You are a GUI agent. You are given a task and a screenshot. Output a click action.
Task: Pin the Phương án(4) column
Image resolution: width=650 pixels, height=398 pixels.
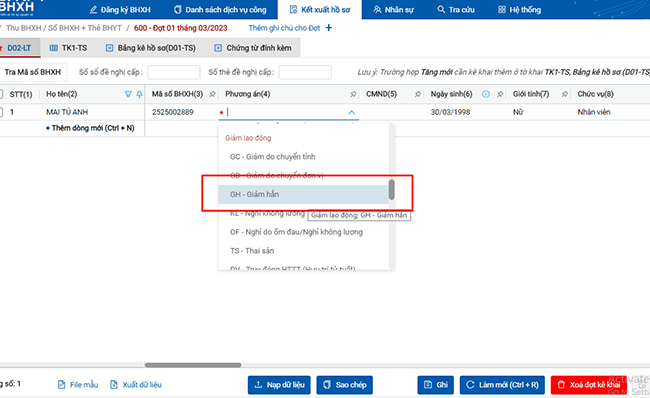353,95
